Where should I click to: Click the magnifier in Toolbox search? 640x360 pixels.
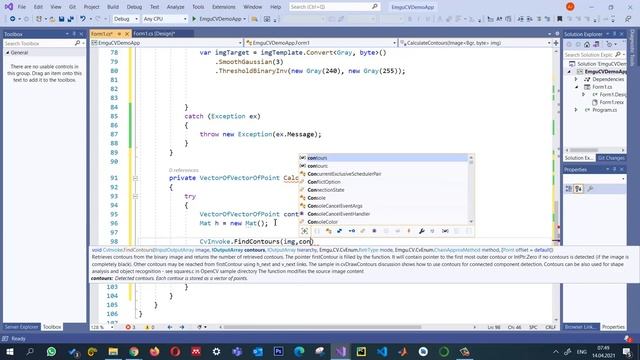[x=78, y=43]
